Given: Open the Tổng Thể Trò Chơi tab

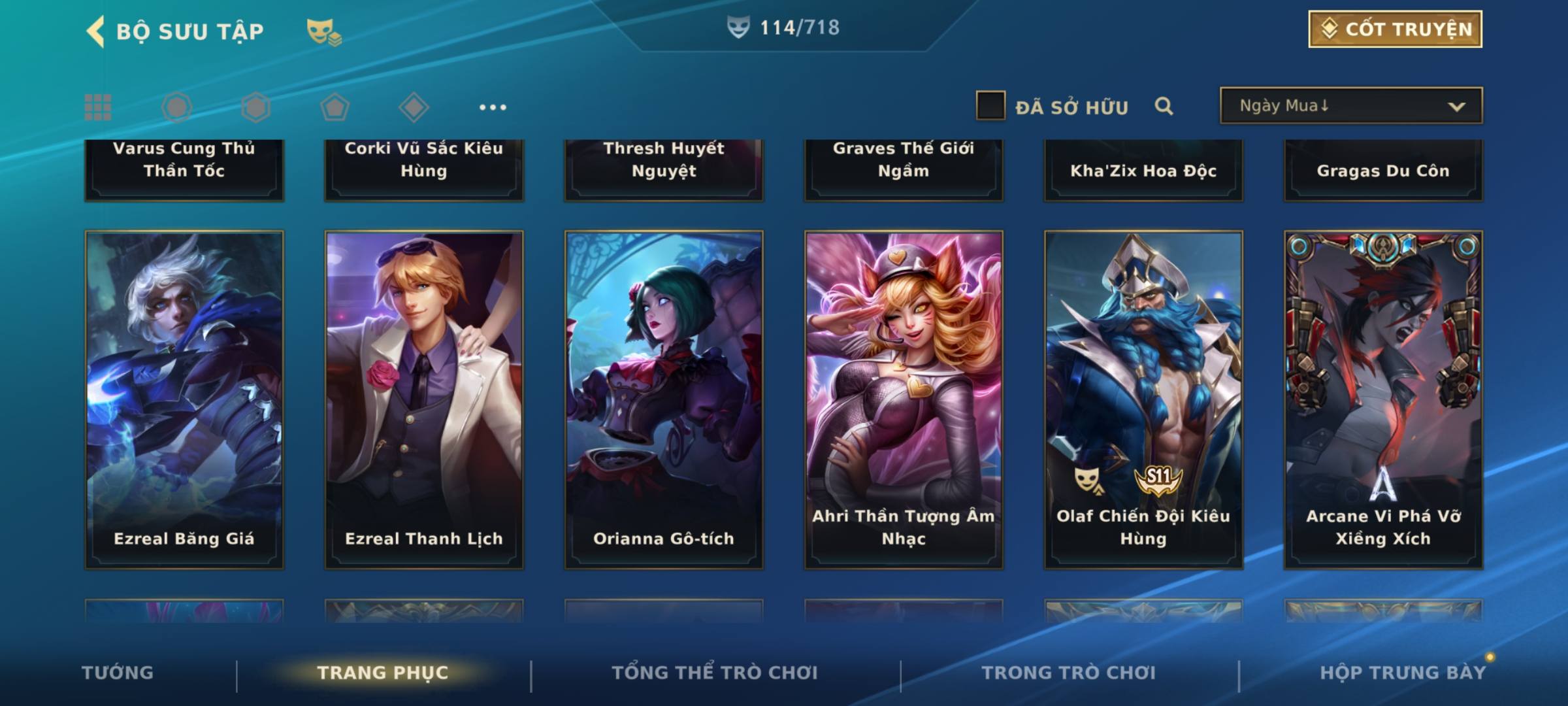Looking at the screenshot, I should tap(715, 673).
